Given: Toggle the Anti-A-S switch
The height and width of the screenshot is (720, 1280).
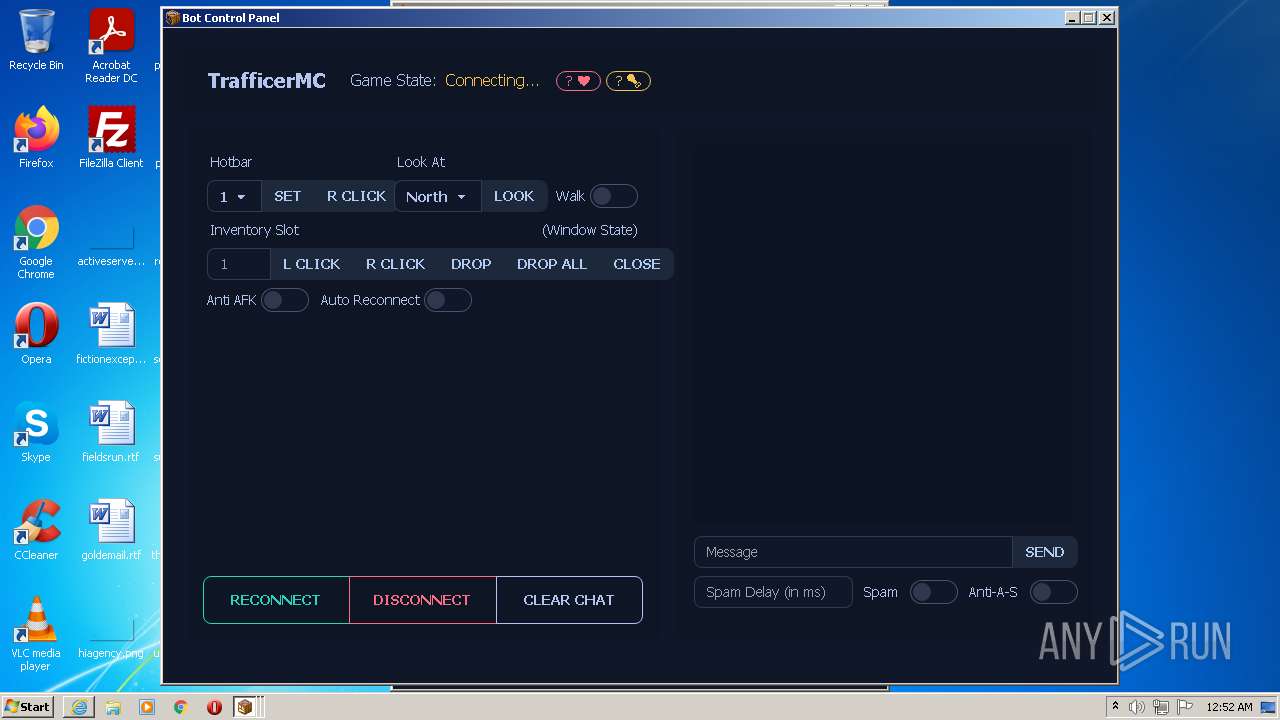Looking at the screenshot, I should point(1053,592).
